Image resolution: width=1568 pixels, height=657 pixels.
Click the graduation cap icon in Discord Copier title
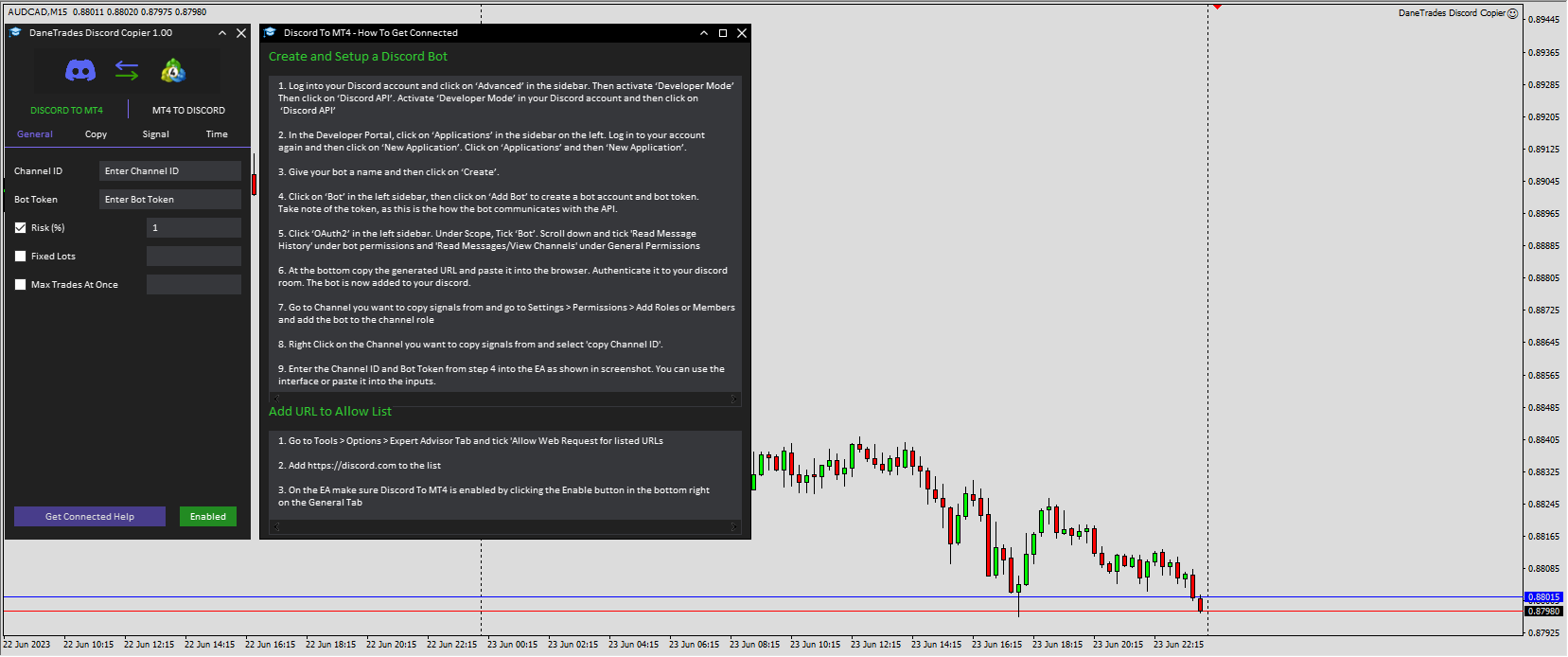[16, 32]
